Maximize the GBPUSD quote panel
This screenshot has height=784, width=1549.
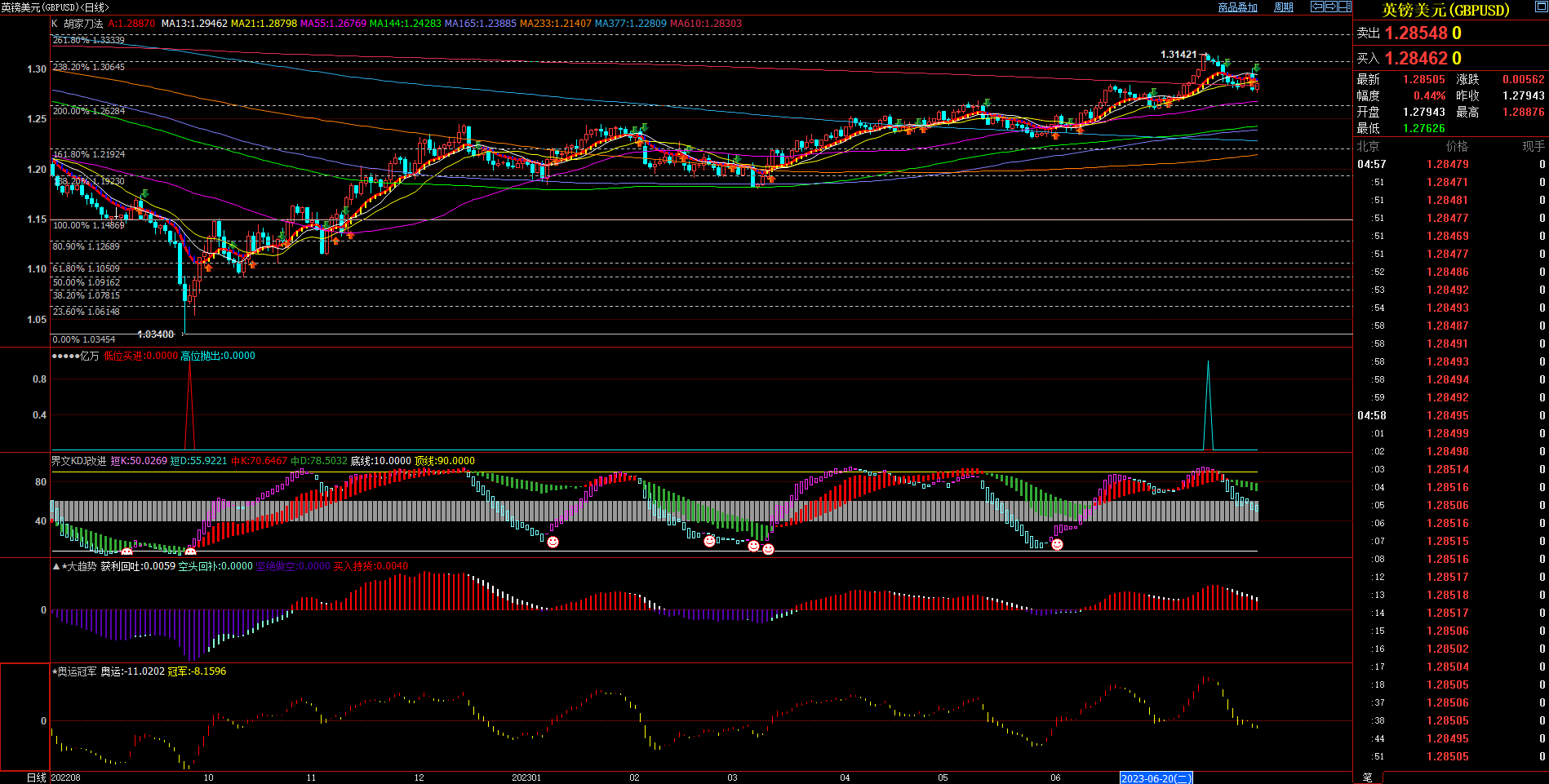1445,10
